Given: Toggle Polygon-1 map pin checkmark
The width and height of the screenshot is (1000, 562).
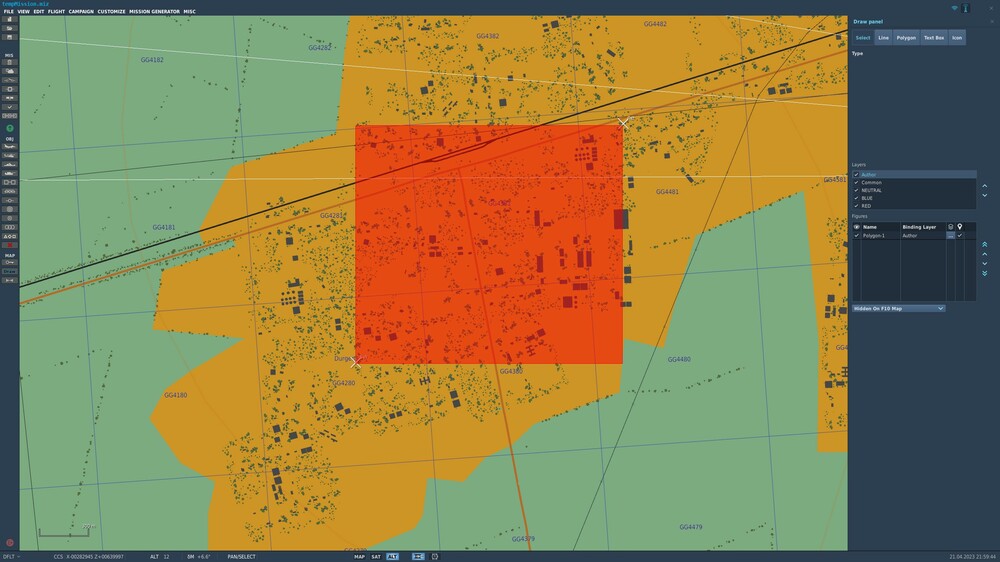Looking at the screenshot, I should (x=960, y=235).
